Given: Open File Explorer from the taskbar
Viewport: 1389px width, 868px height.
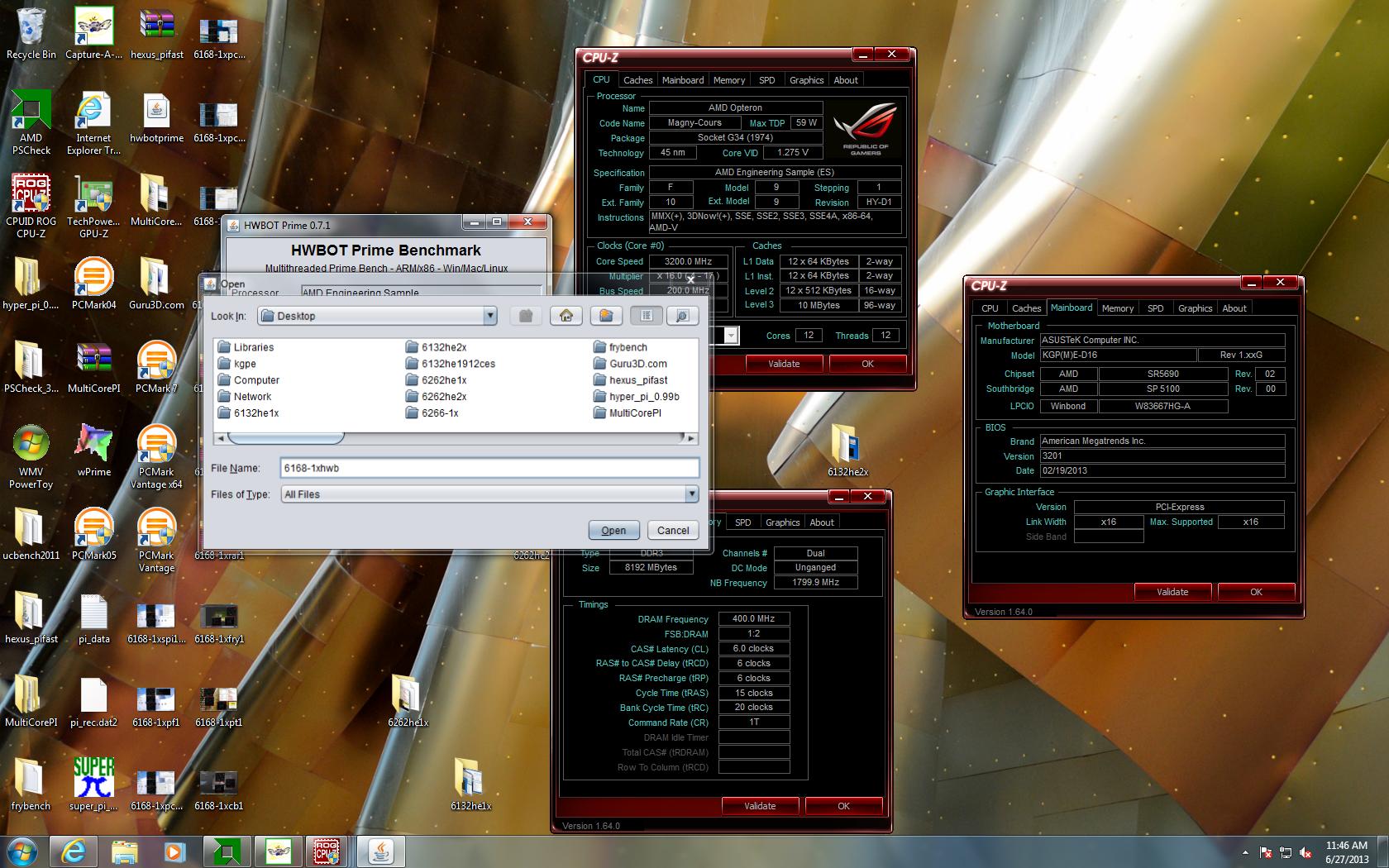Looking at the screenshot, I should pos(124,851).
